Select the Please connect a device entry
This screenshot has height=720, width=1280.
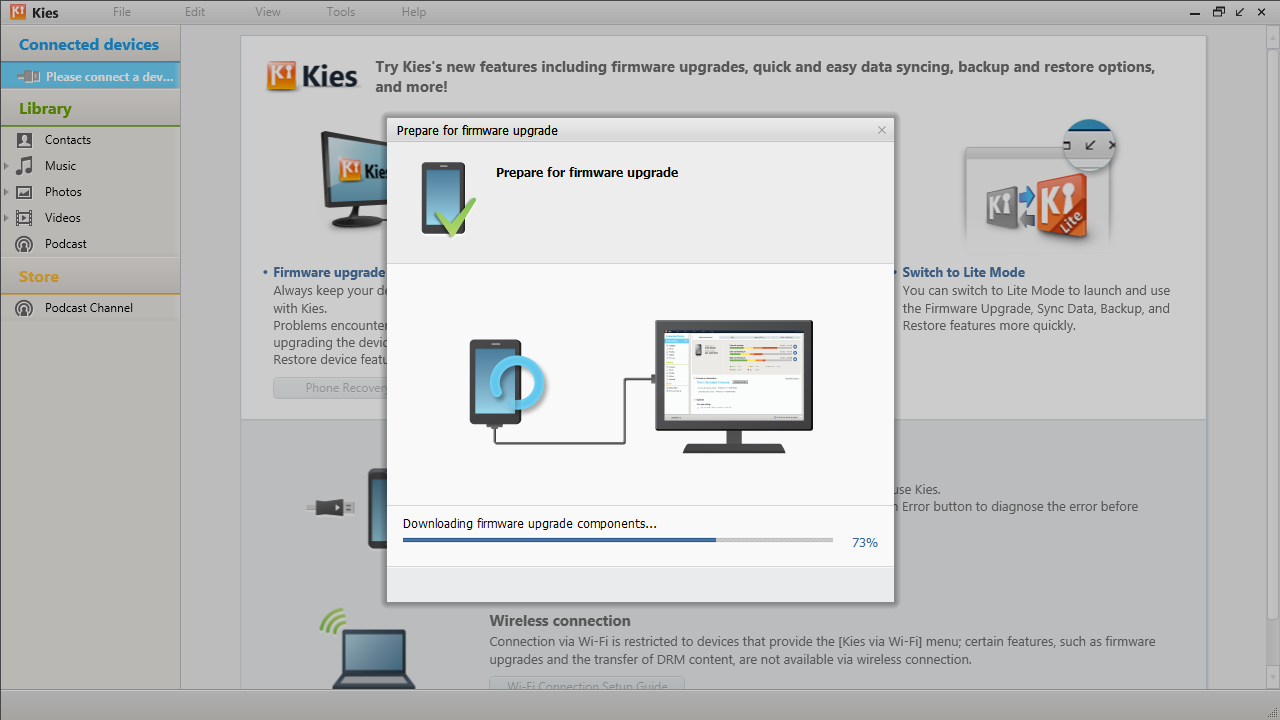(x=90, y=76)
